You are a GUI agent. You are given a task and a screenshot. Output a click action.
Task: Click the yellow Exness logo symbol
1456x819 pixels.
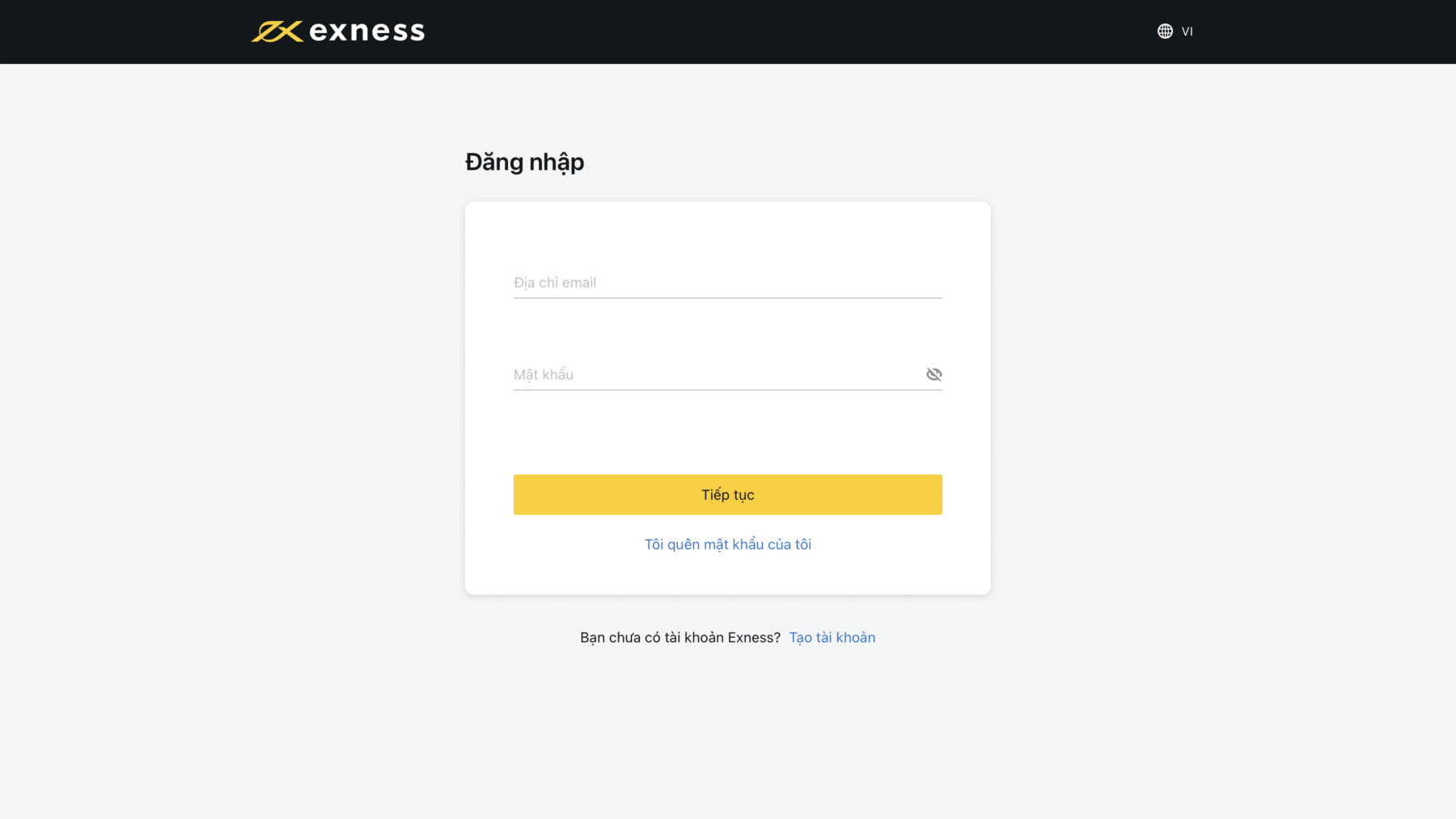coord(277,32)
